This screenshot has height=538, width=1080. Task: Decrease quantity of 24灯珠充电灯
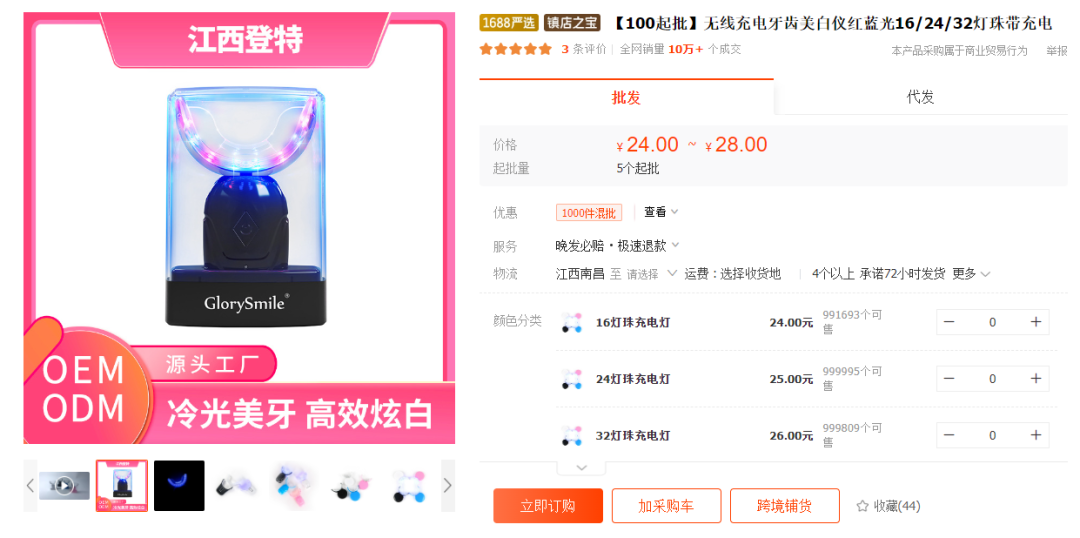(x=949, y=378)
